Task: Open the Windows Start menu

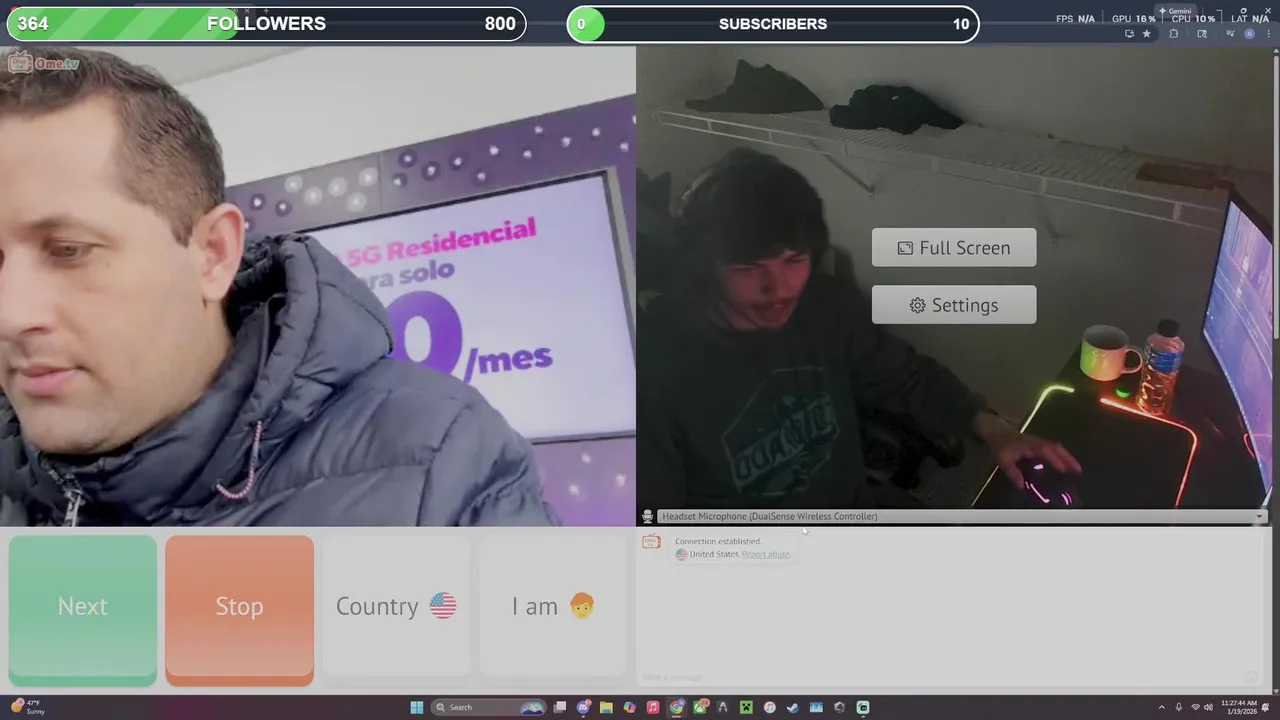Action: click(x=416, y=707)
